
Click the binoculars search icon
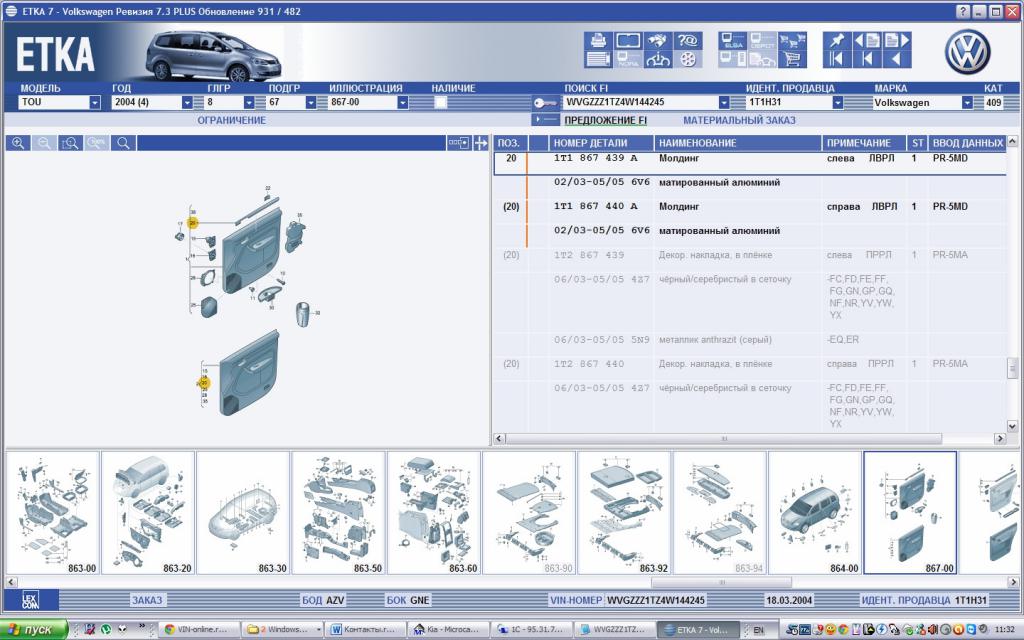658,40
